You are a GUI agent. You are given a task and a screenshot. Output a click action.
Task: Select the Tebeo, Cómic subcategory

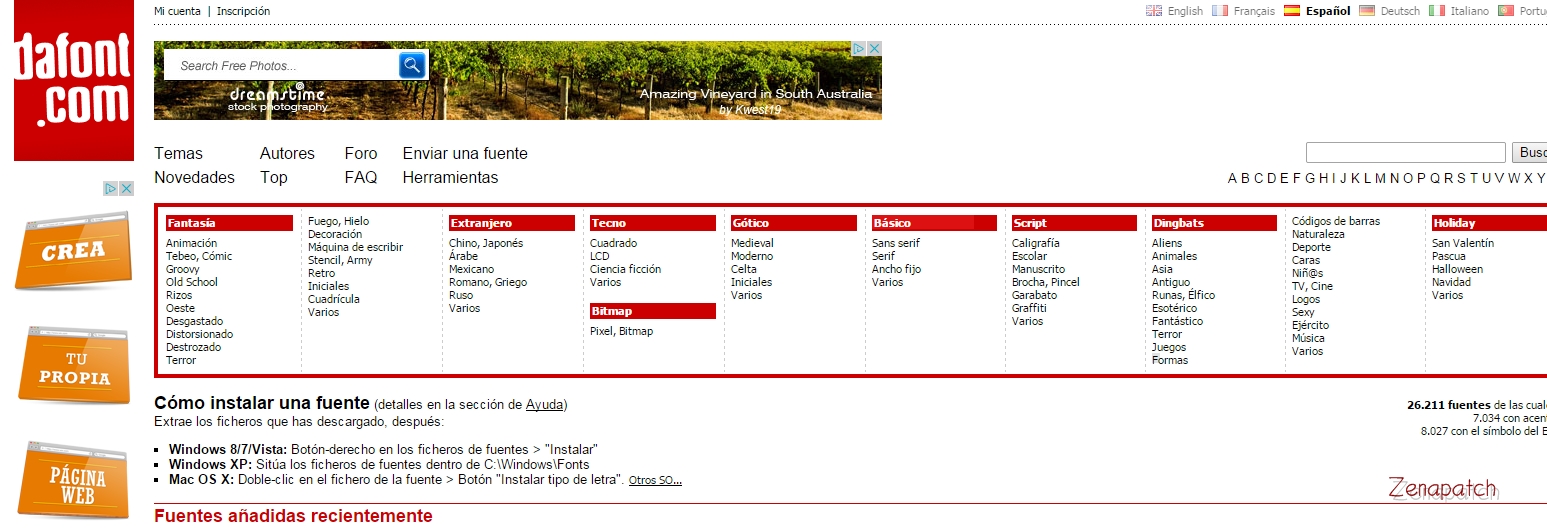point(199,256)
